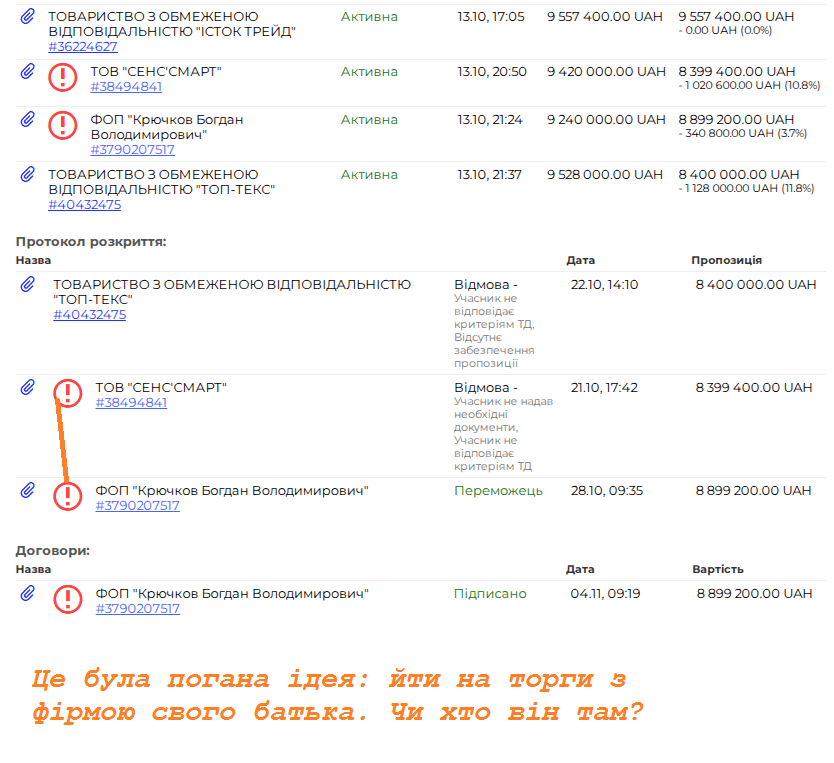This screenshot has height=763, width=834.
Task: Open paperclip attachment in Договори signed contract row
Action: (28, 594)
